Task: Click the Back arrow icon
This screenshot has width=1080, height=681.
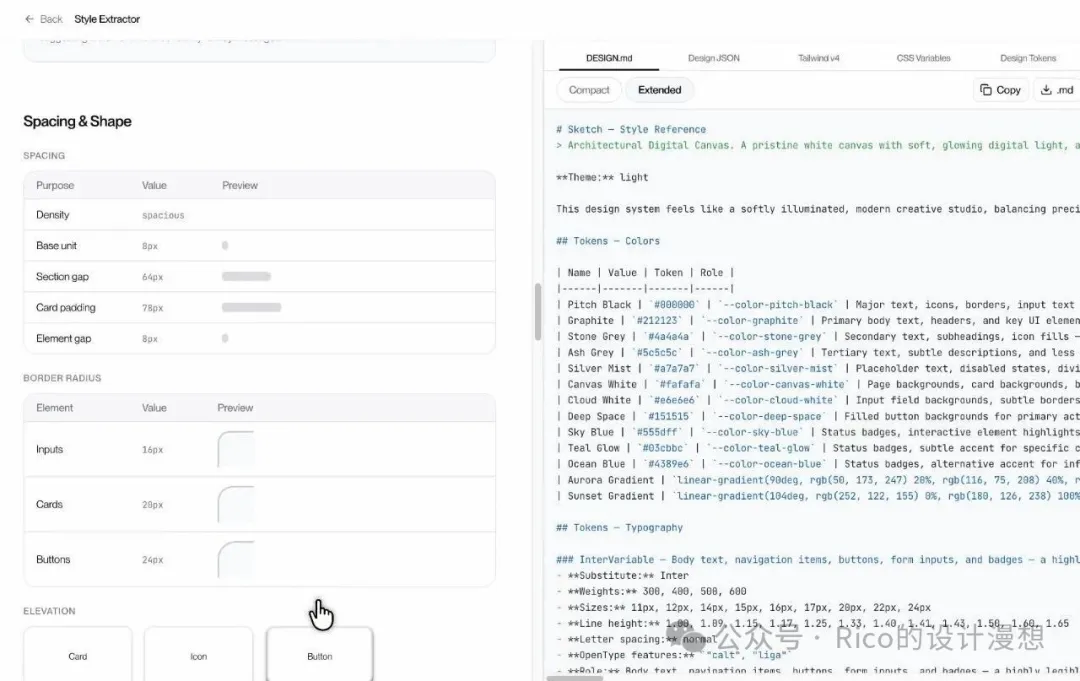Action: pyautogui.click(x=29, y=19)
